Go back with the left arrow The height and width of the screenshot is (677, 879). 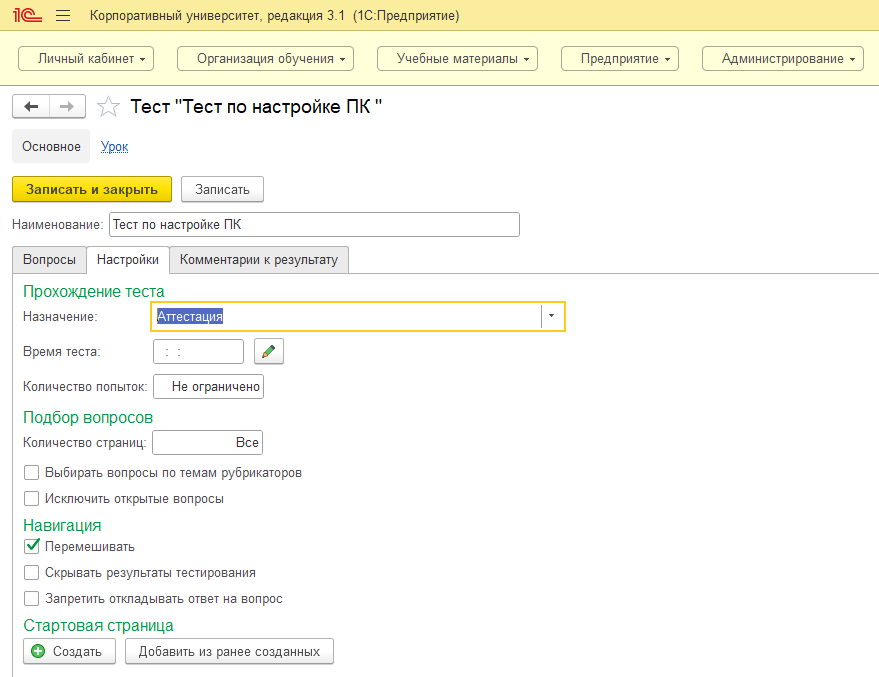click(31, 106)
